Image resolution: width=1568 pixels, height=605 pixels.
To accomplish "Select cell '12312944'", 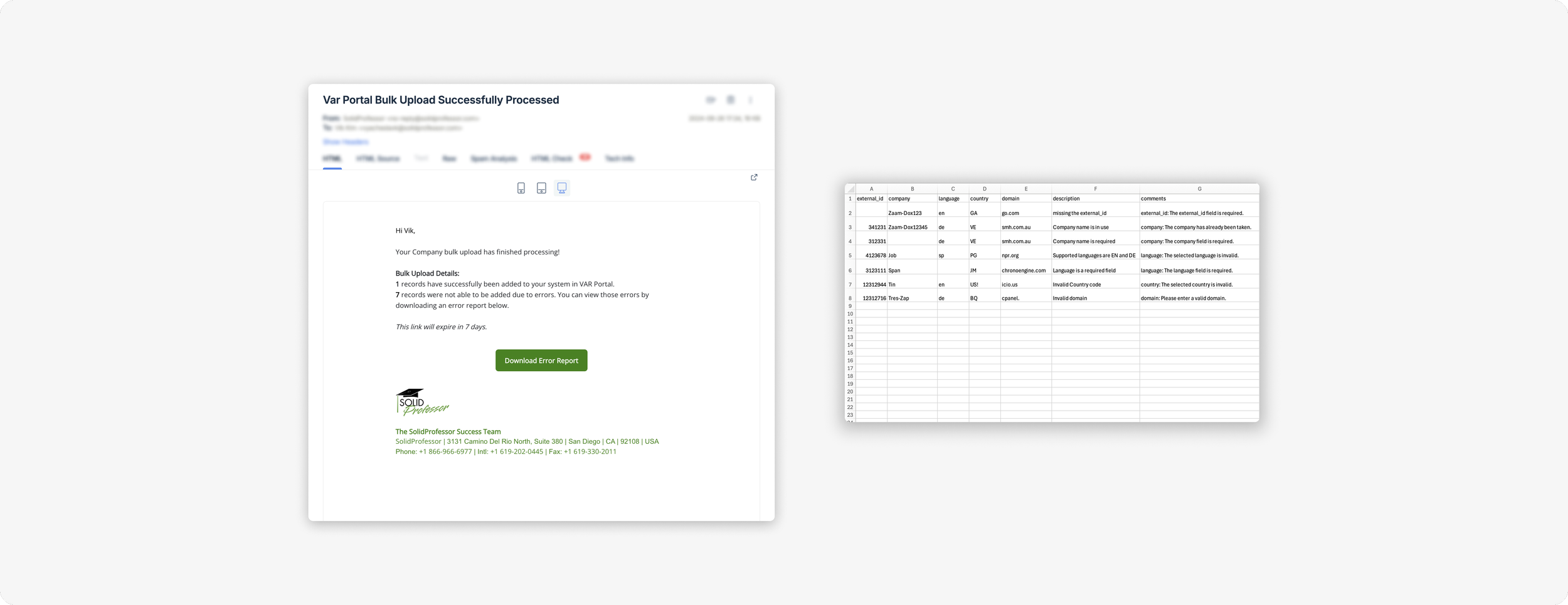I will coord(871,282).
